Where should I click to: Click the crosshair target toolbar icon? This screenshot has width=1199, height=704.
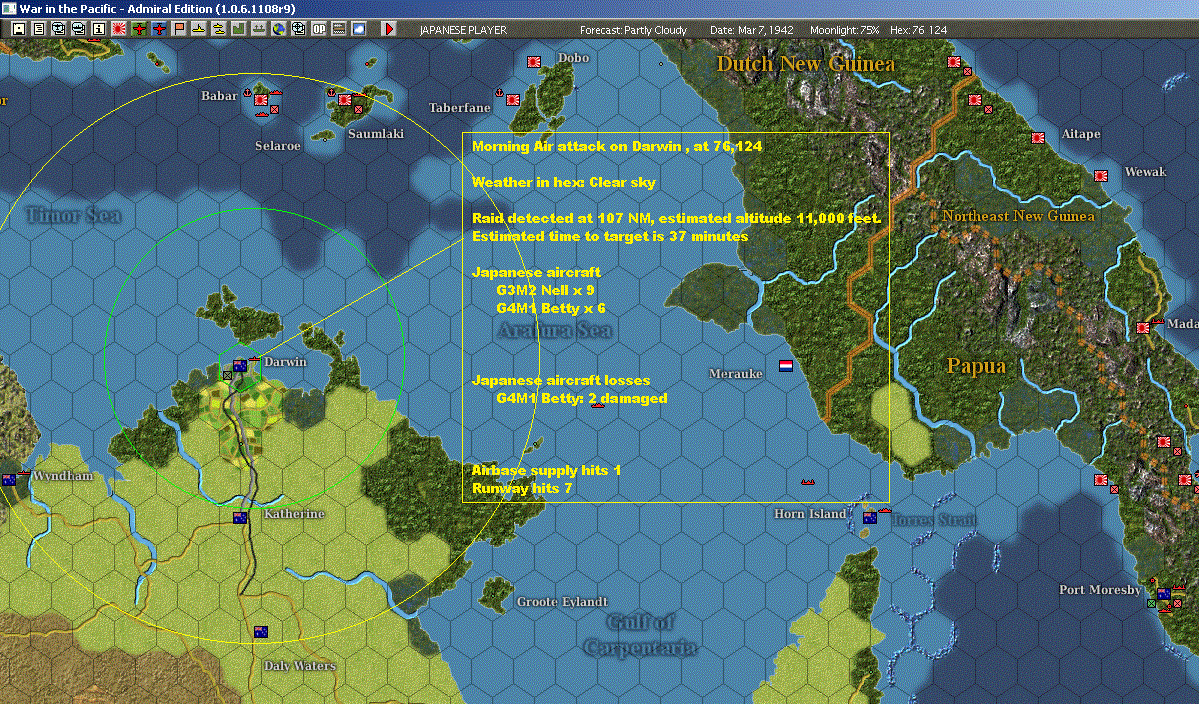[298, 29]
